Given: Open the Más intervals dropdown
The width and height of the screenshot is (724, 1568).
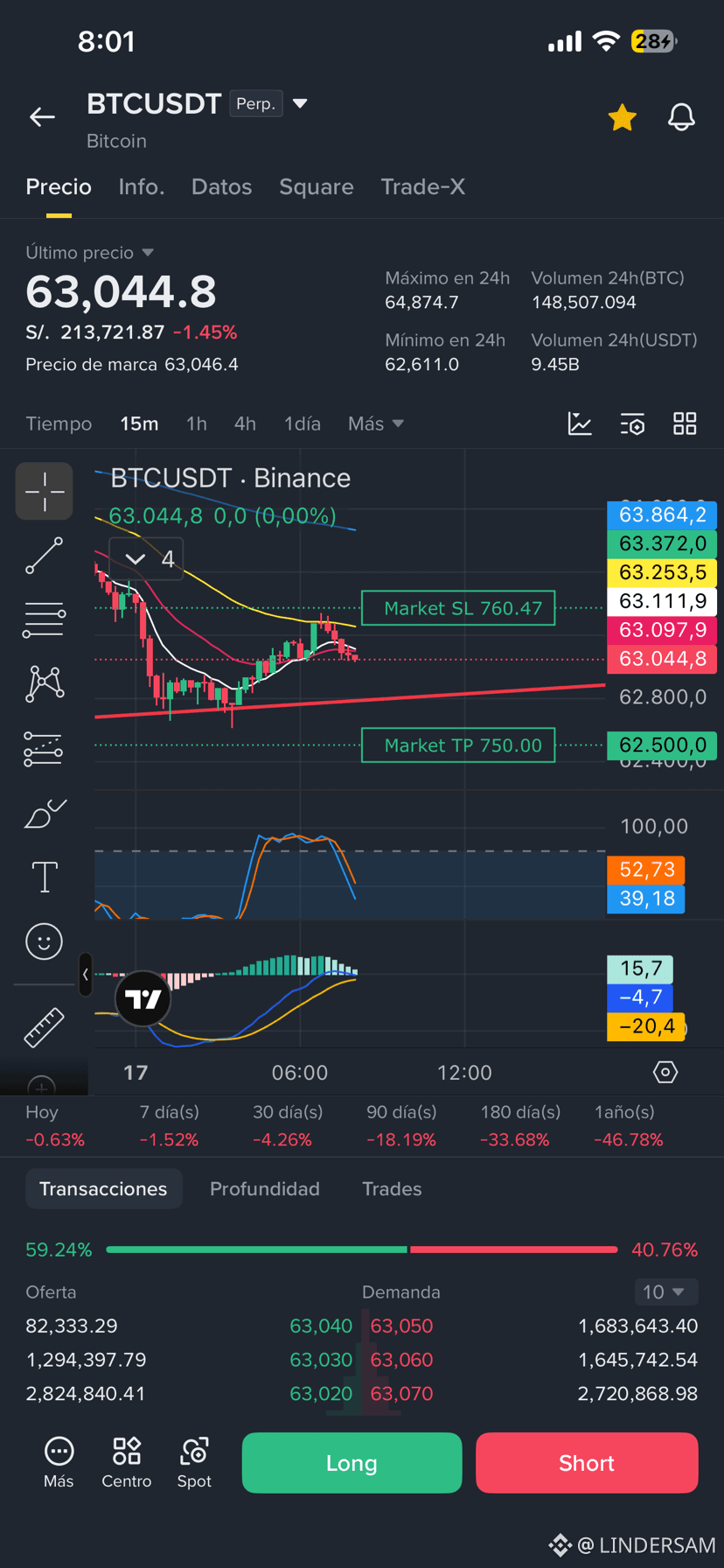Looking at the screenshot, I should click(375, 423).
